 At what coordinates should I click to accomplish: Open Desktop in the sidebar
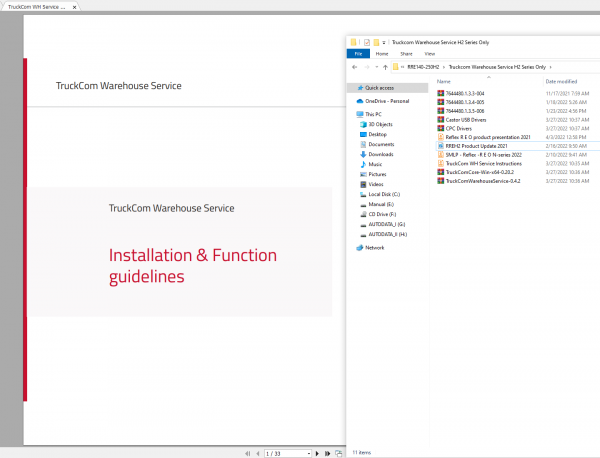pyautogui.click(x=373, y=134)
